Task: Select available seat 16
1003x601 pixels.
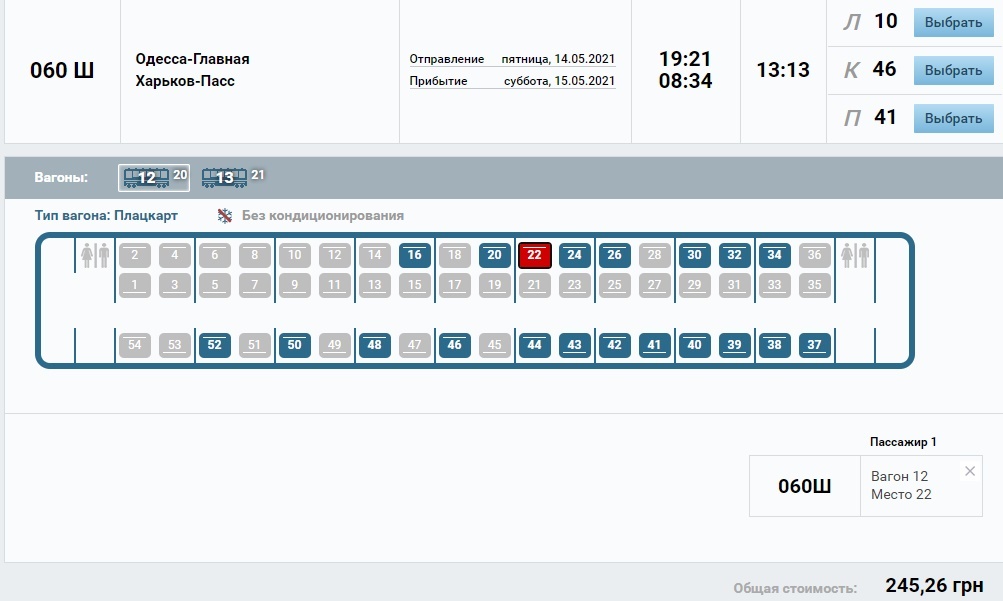Action: [x=414, y=255]
